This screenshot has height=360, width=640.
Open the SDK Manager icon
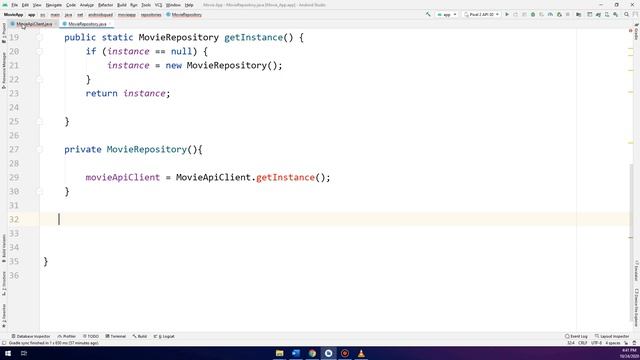tap(616, 14)
